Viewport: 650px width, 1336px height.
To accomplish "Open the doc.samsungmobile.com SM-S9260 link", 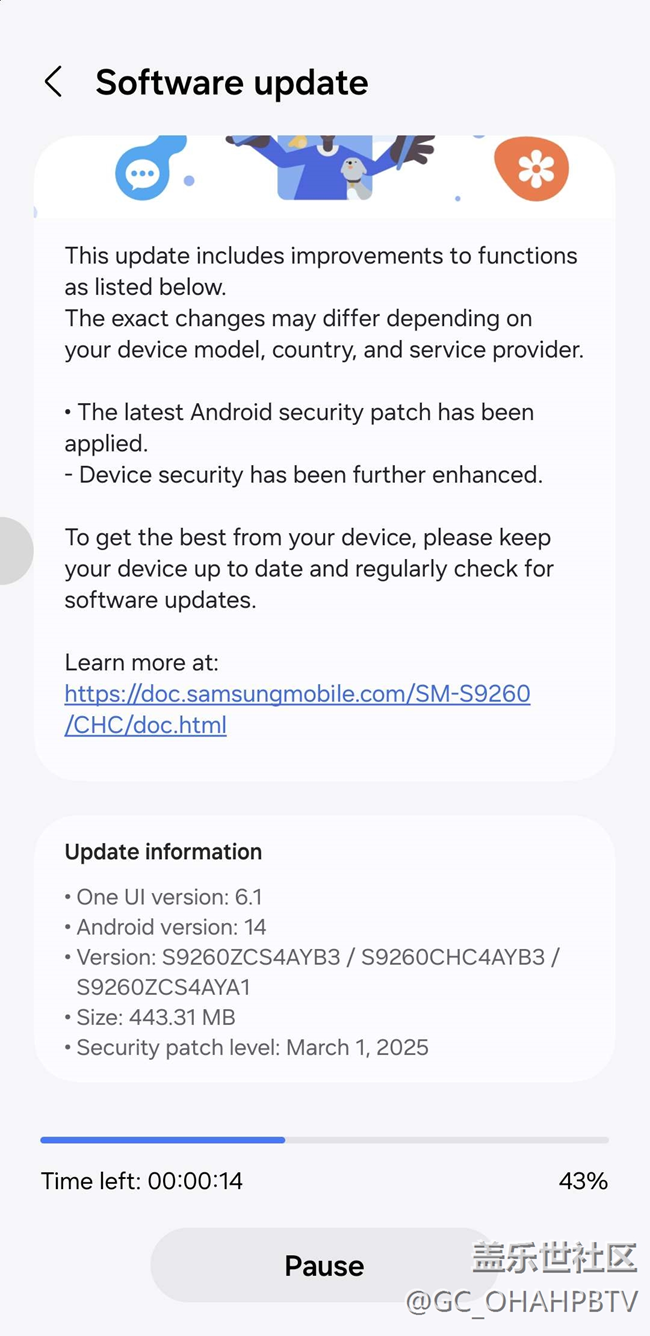I will pyautogui.click(x=297, y=708).
